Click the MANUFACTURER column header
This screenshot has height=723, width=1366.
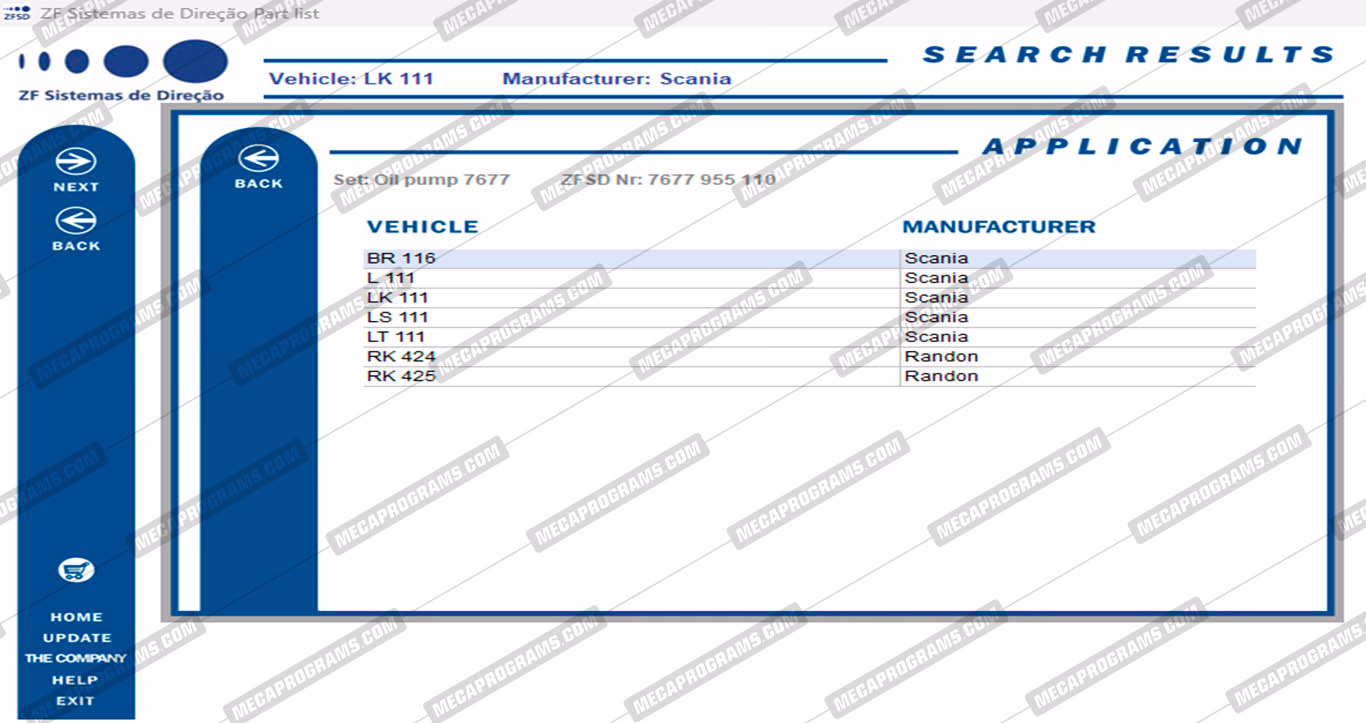point(999,227)
